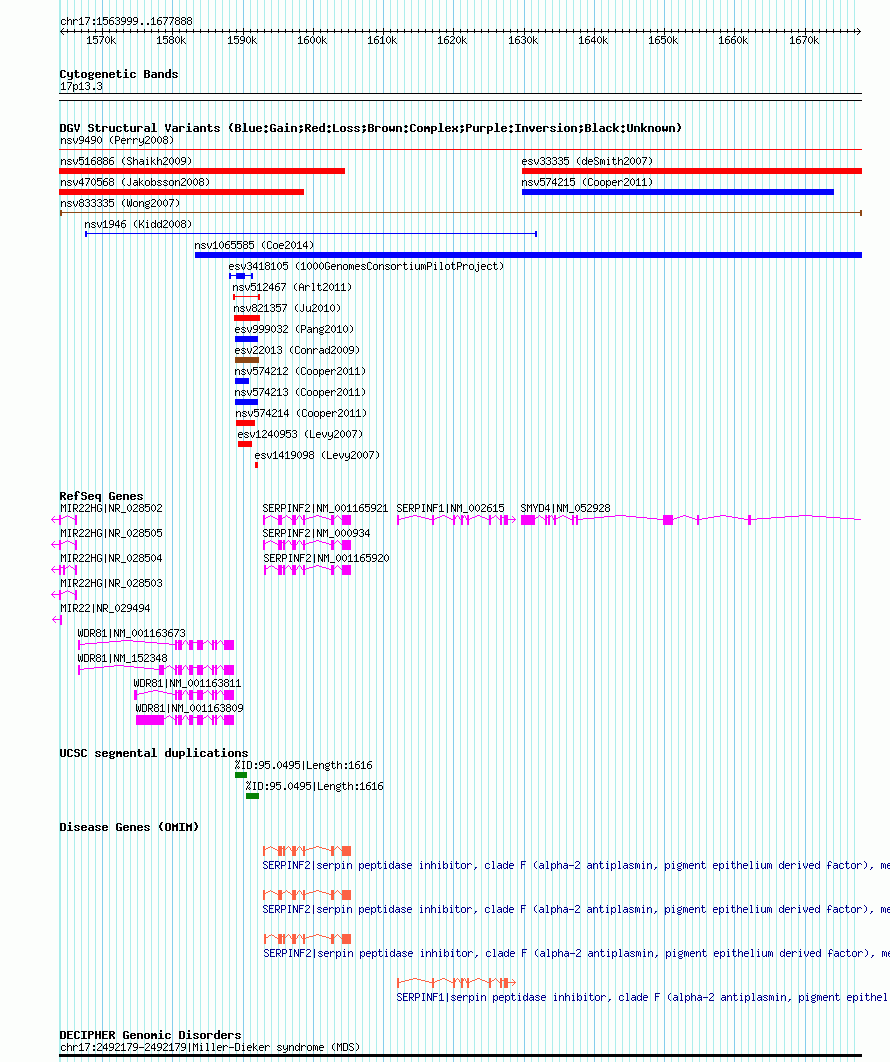Select the nsv1946 (Kidd2008) variant line
Image resolution: width=890 pixels, height=1062 pixels.
click(x=311, y=234)
